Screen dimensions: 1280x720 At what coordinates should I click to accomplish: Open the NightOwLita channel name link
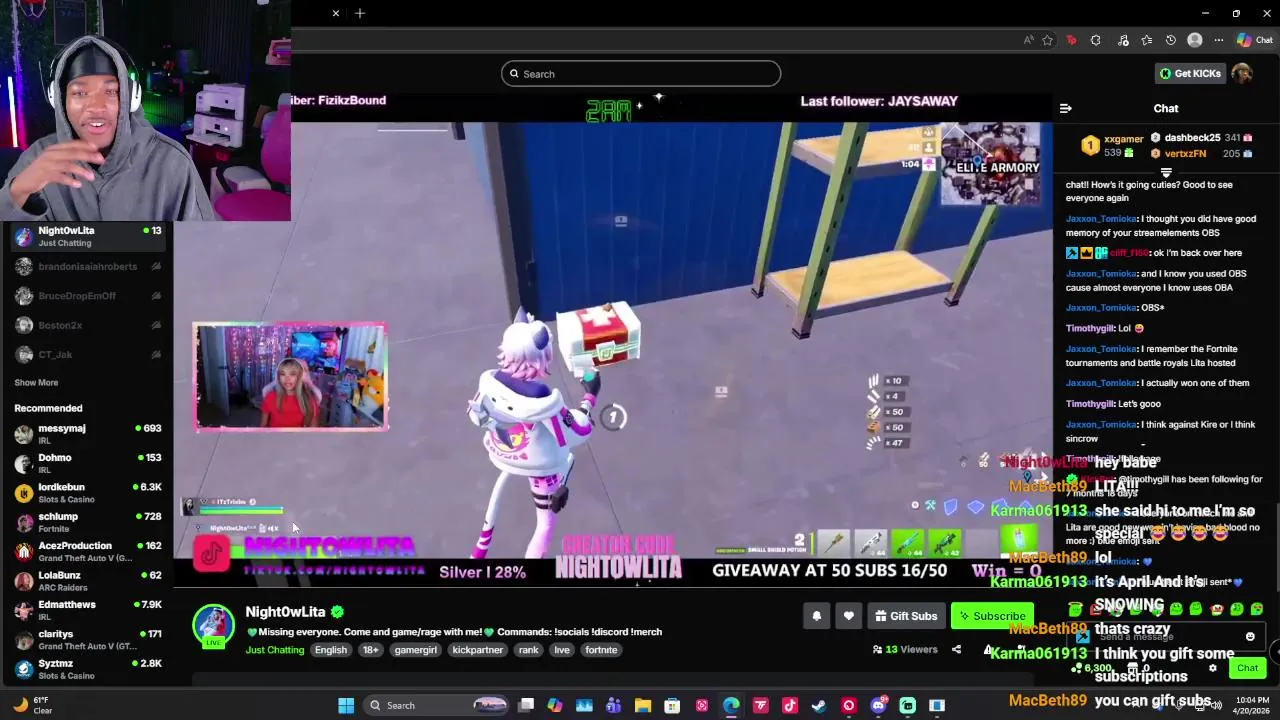click(x=285, y=612)
